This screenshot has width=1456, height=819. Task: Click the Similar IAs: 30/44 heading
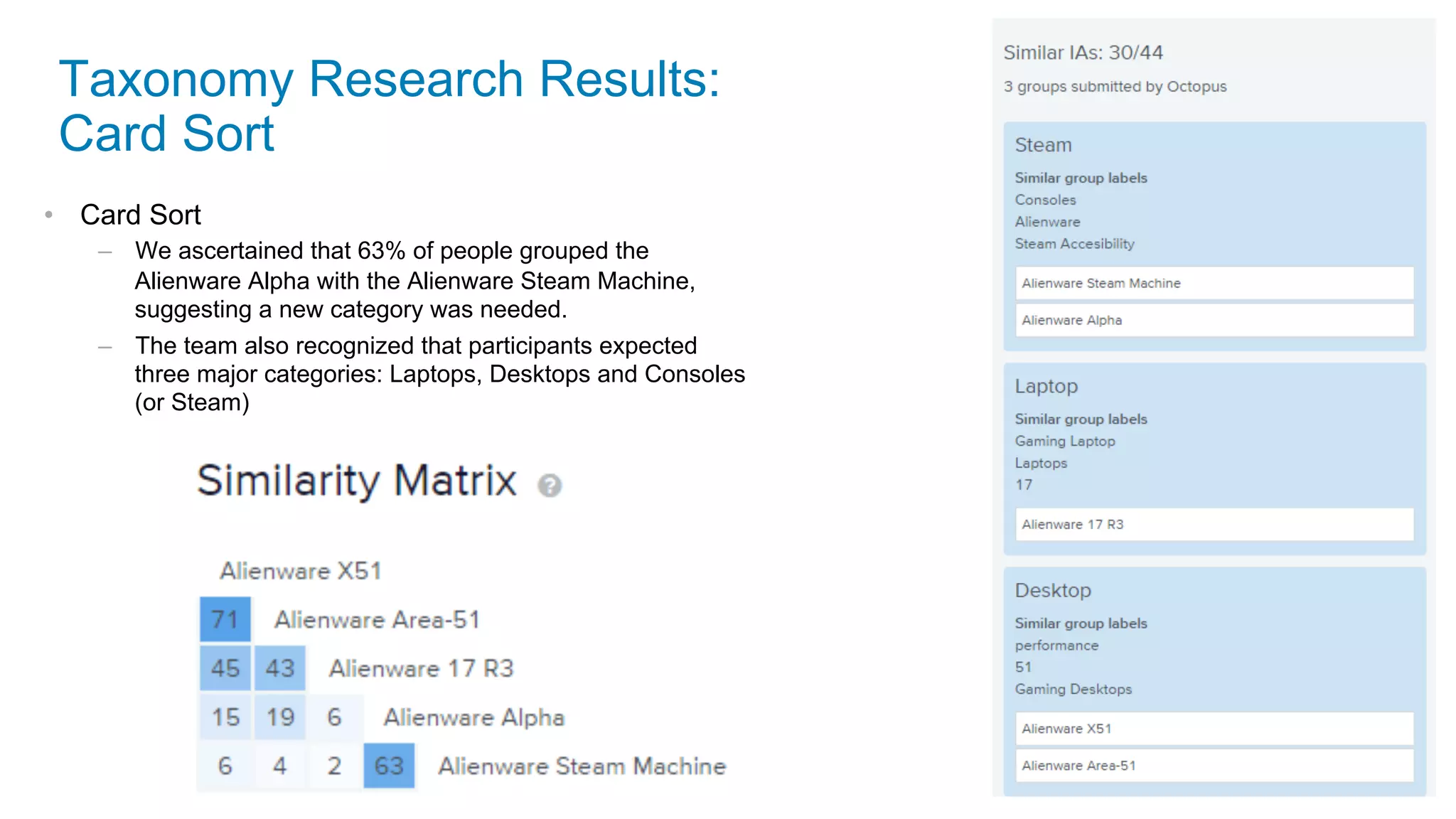point(1083,53)
